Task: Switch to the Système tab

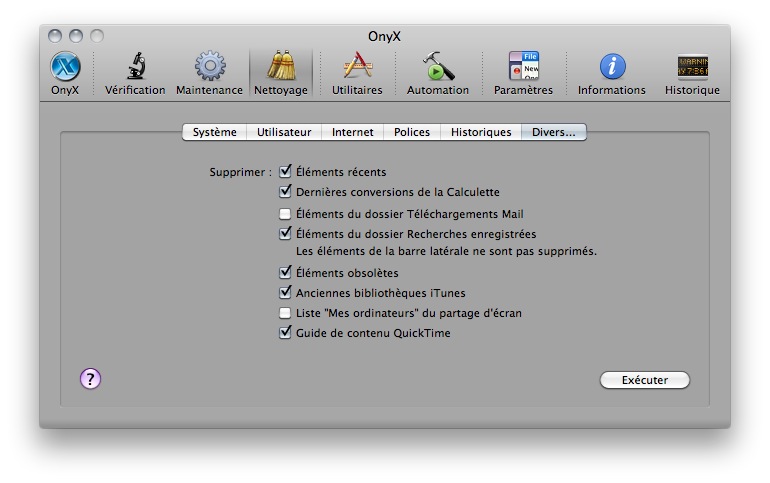Action: click(x=215, y=132)
